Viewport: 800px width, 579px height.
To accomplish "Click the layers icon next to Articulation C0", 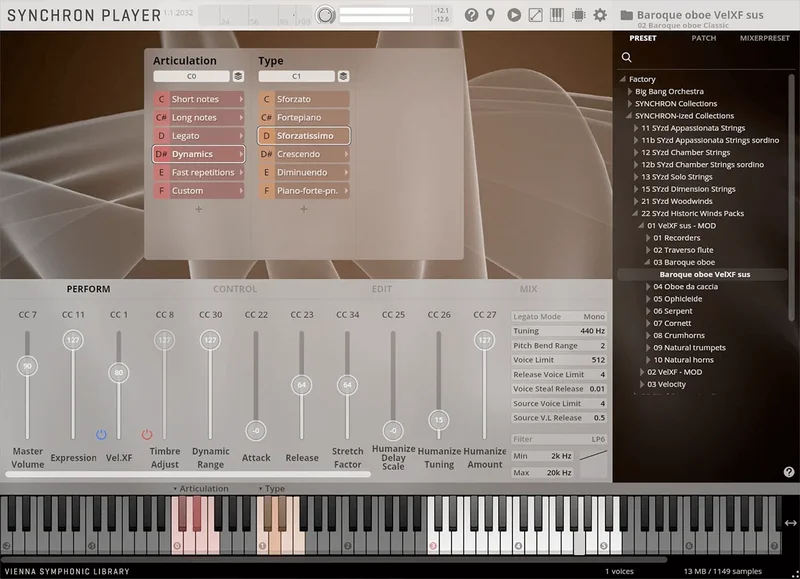I will (x=238, y=76).
